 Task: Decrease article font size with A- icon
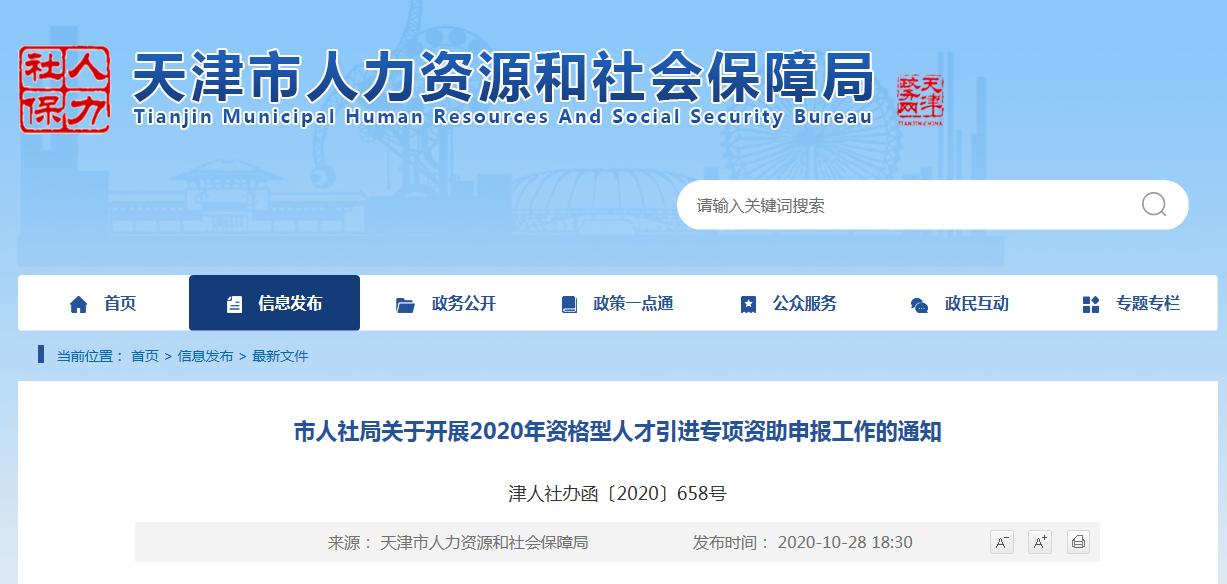click(1002, 542)
